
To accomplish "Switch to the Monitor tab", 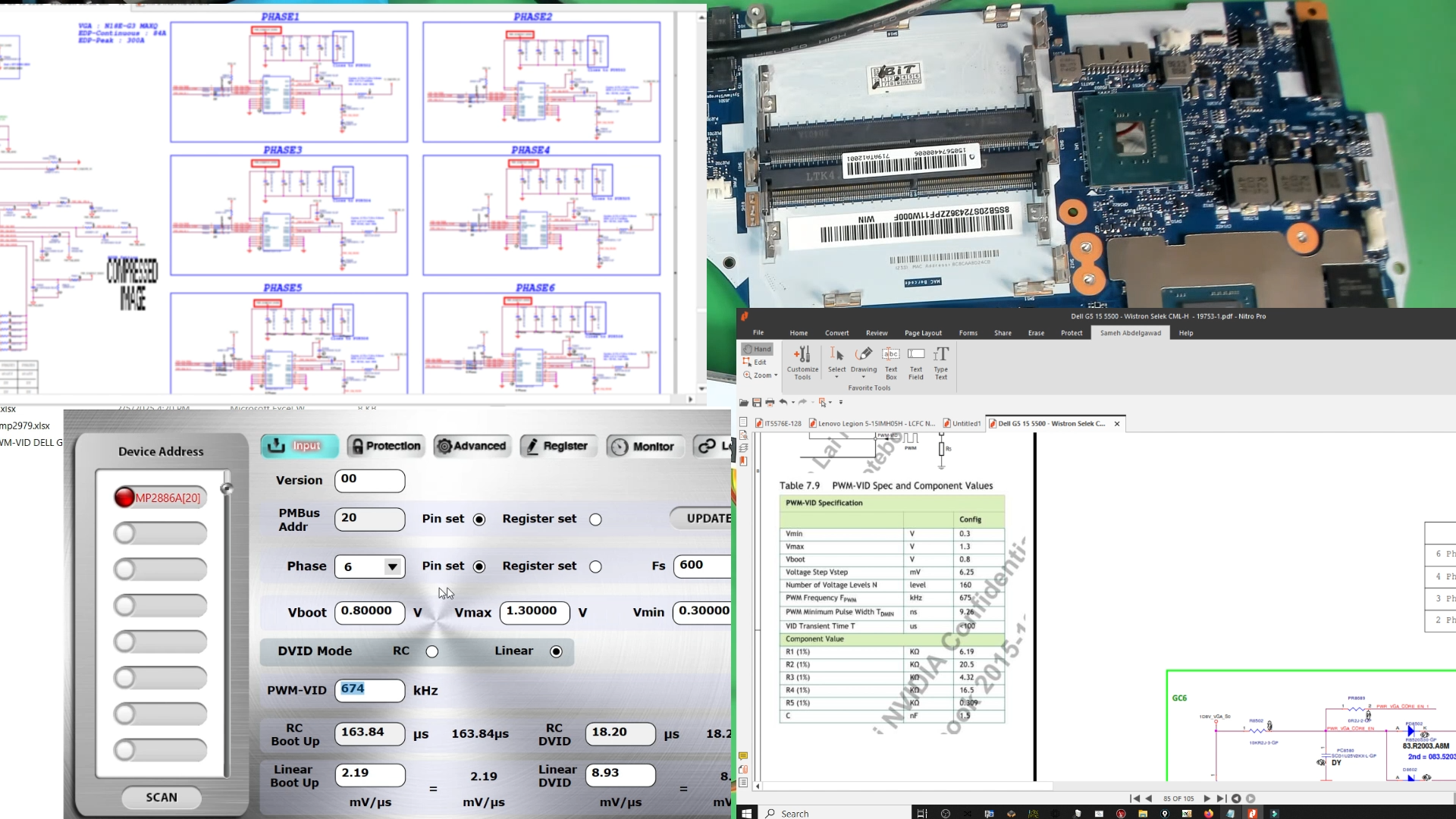I will (x=645, y=446).
